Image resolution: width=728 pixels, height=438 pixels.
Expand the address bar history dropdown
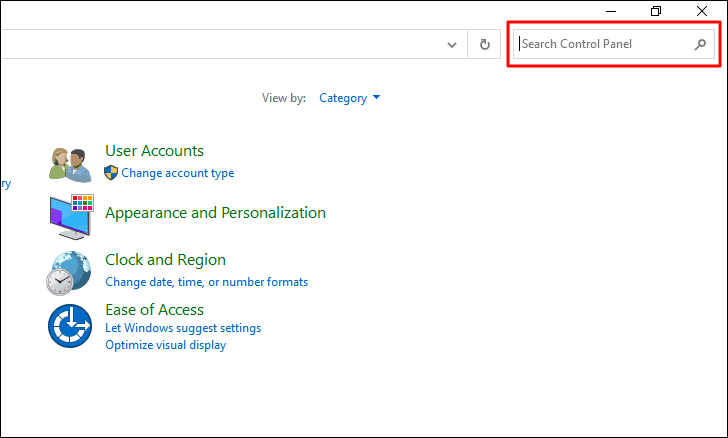click(453, 44)
